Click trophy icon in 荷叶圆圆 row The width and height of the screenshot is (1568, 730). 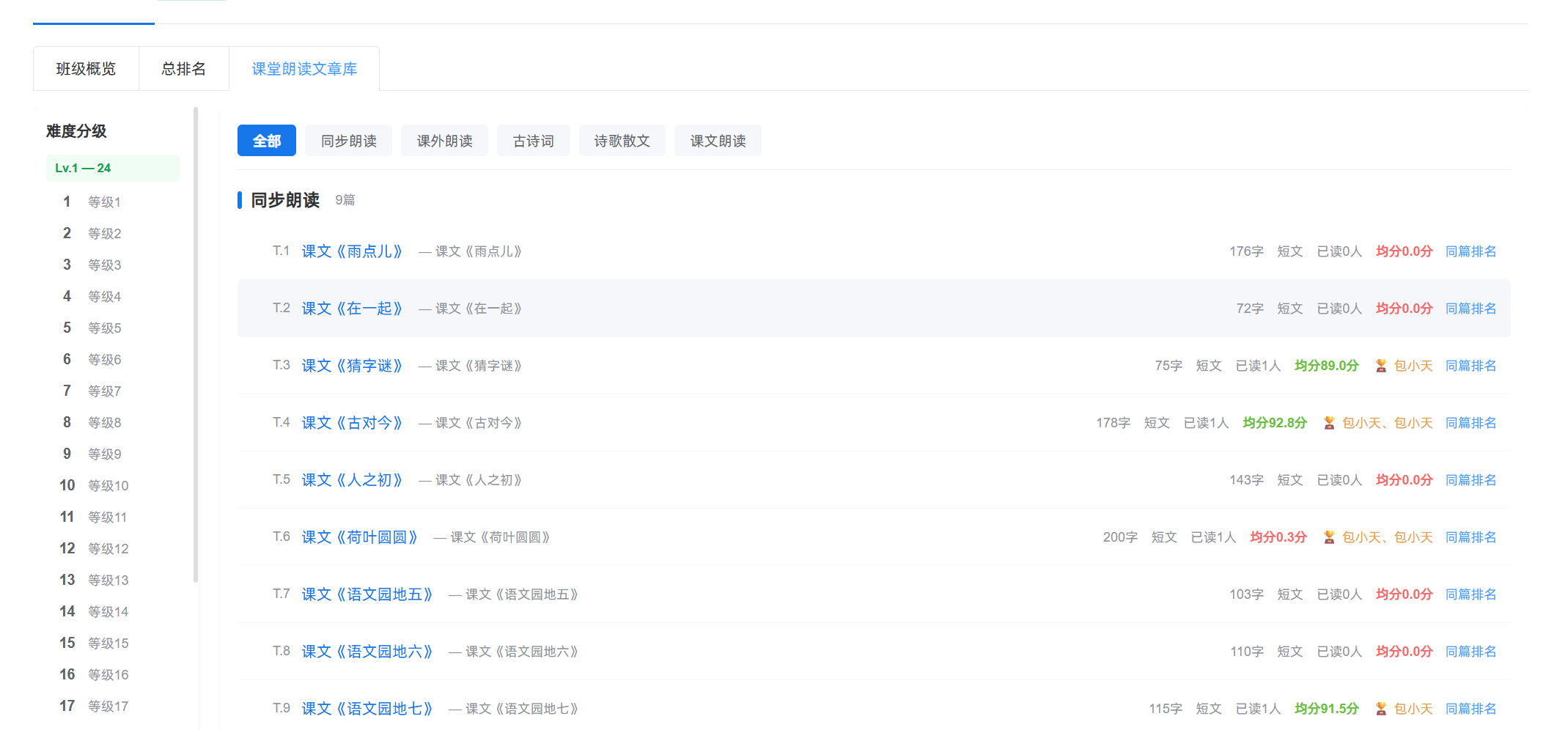click(x=1329, y=537)
